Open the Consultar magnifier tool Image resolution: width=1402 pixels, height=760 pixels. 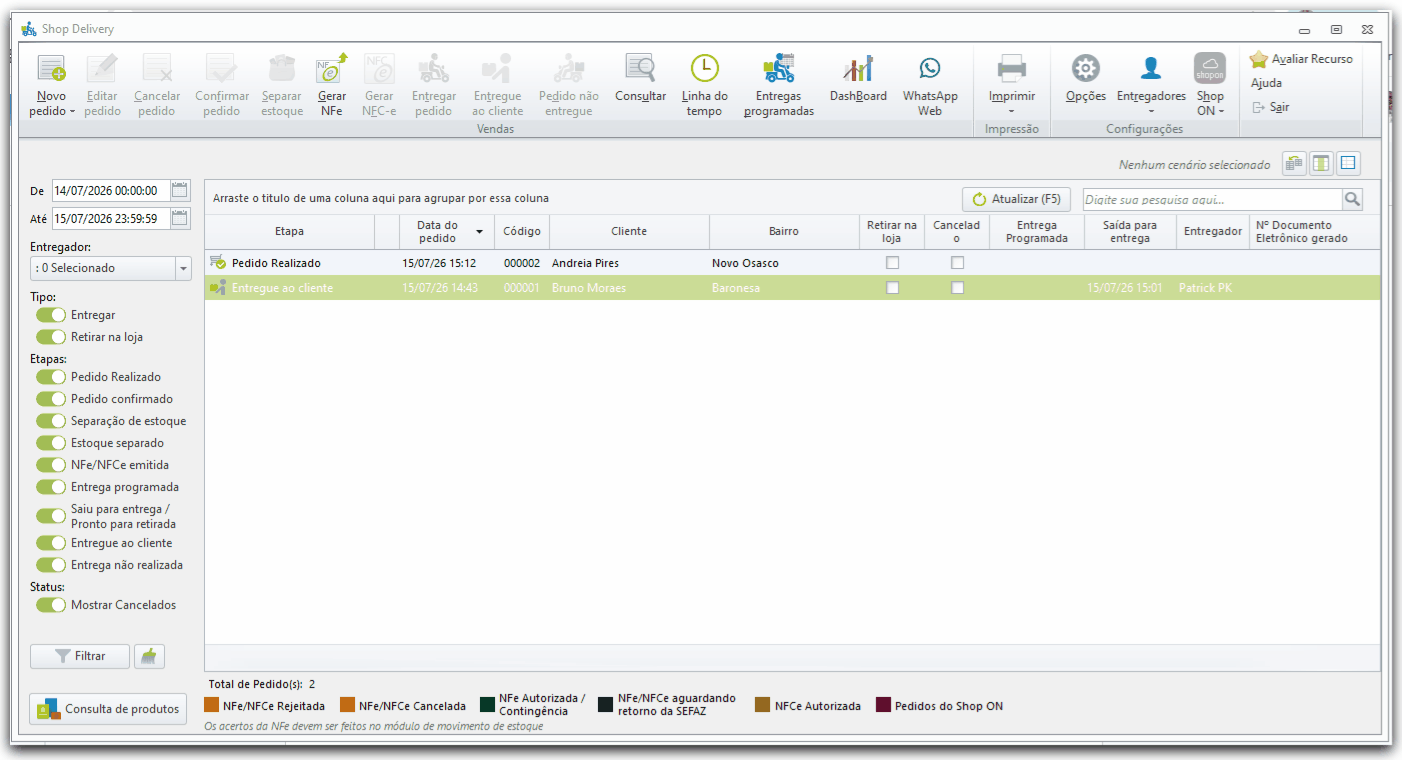(x=640, y=68)
